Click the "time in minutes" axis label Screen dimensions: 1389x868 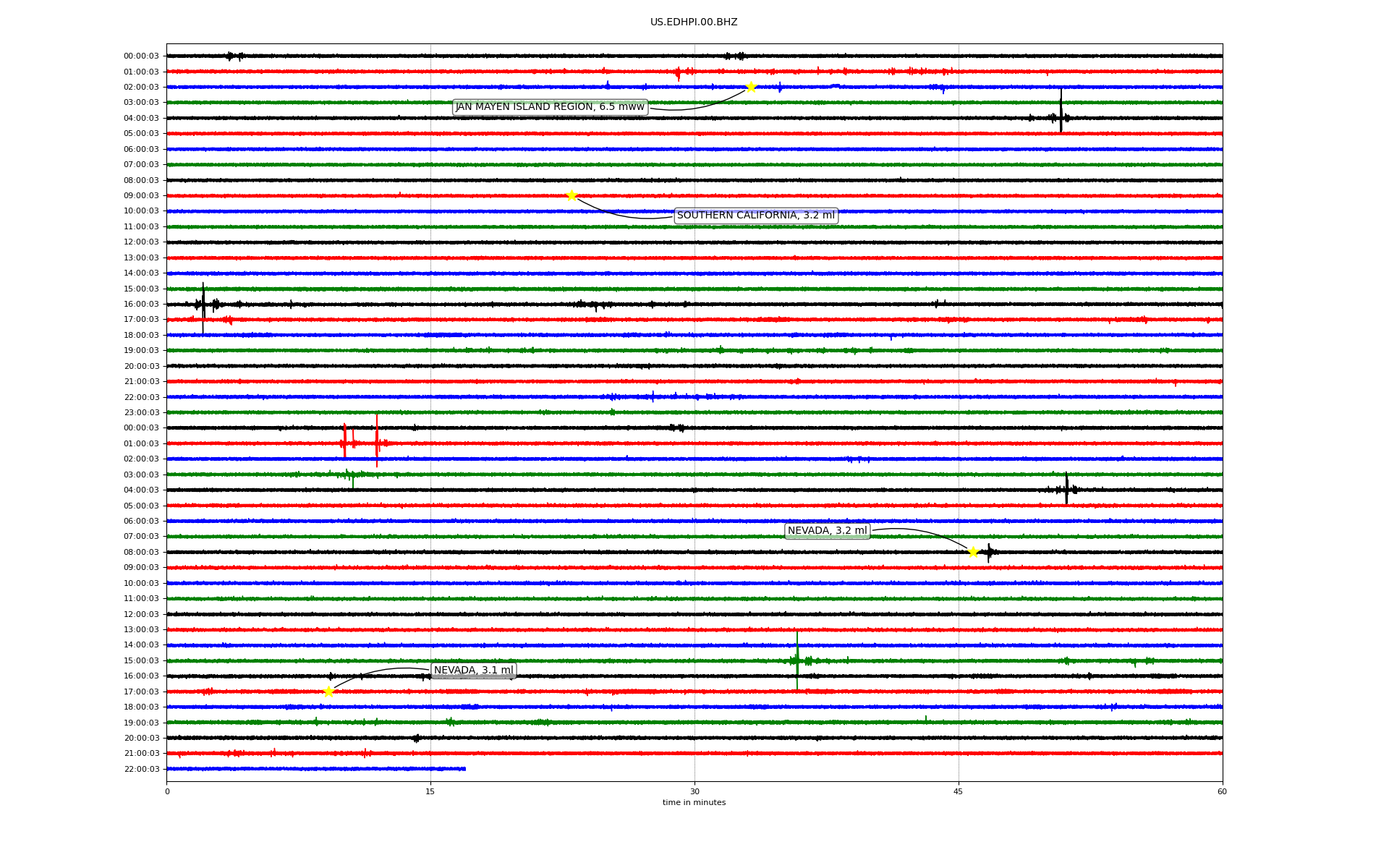[x=694, y=802]
